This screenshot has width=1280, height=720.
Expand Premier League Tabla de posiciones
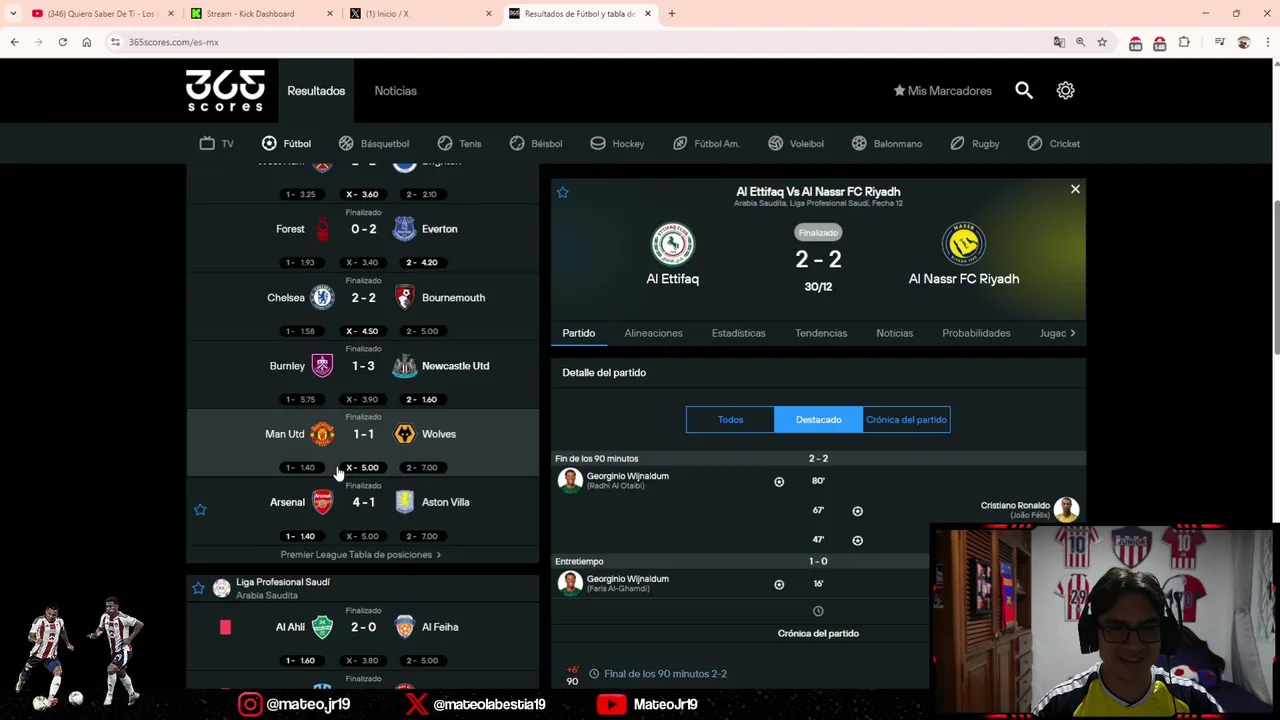point(361,555)
